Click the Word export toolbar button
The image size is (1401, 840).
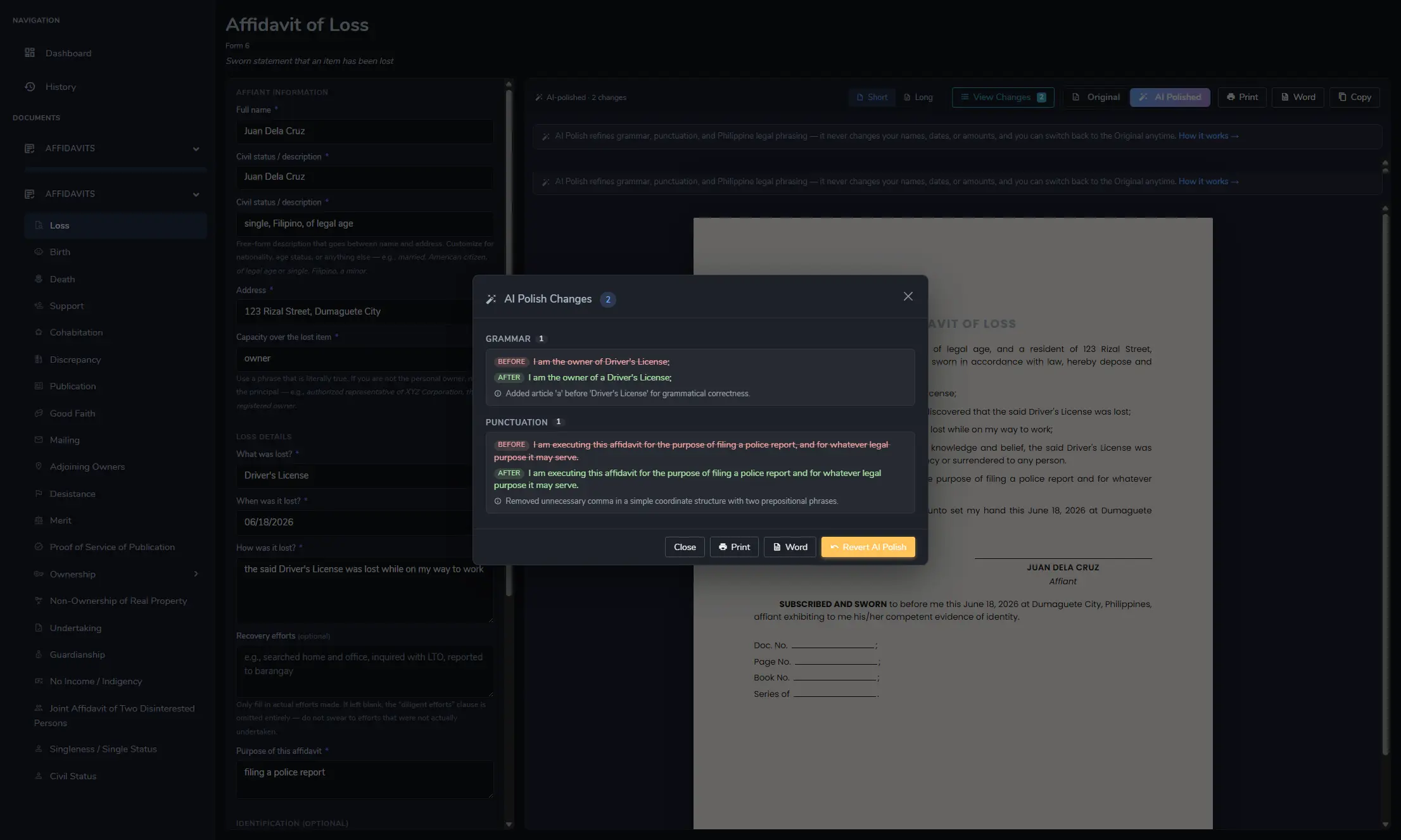click(x=1298, y=97)
